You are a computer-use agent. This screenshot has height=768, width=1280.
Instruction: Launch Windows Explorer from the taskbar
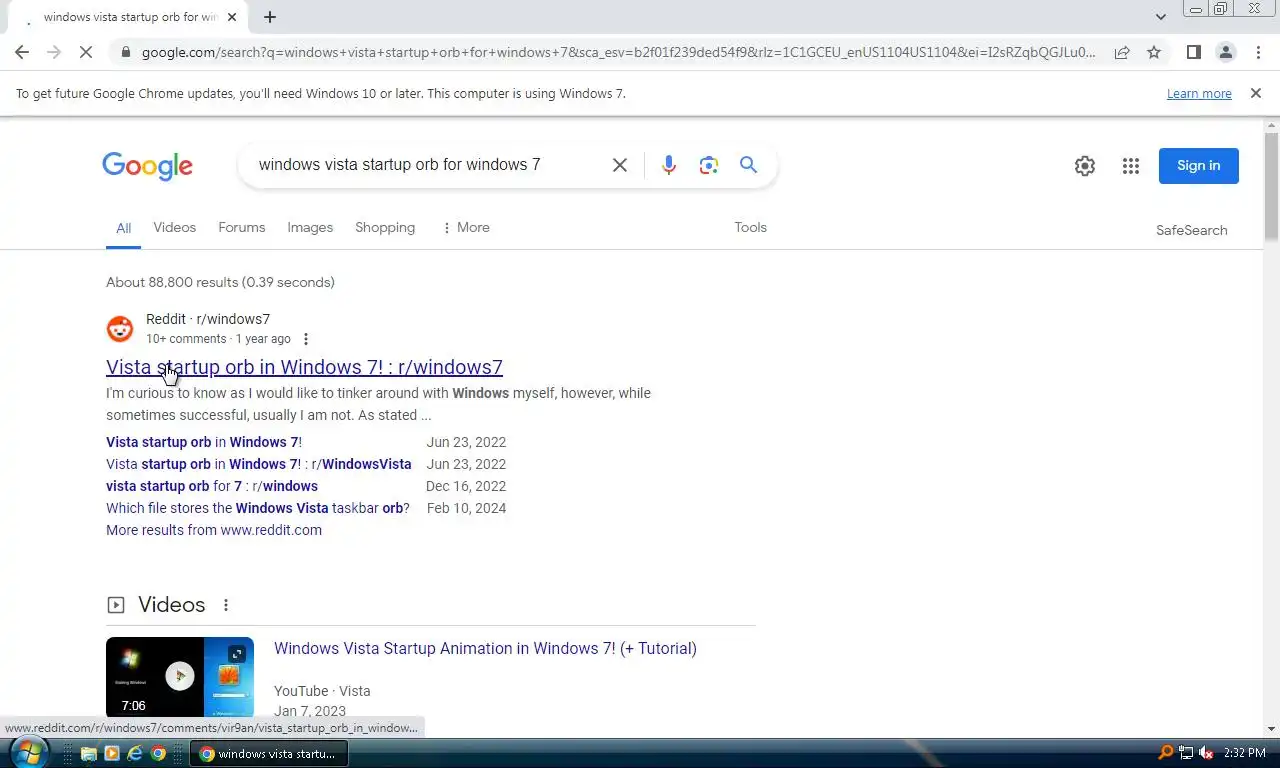[88, 753]
